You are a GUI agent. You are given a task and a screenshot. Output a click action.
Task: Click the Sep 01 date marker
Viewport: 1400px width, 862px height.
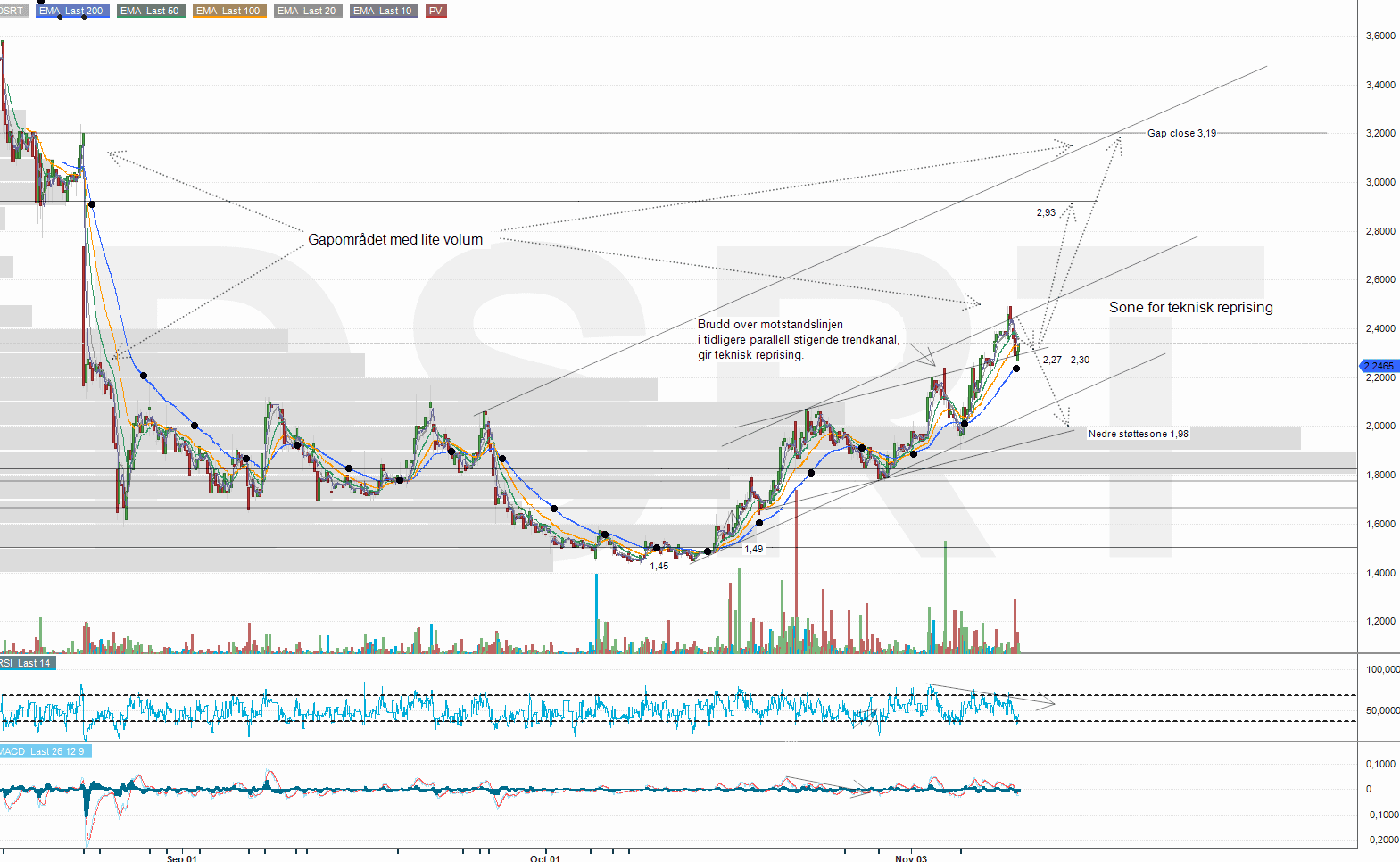181,858
